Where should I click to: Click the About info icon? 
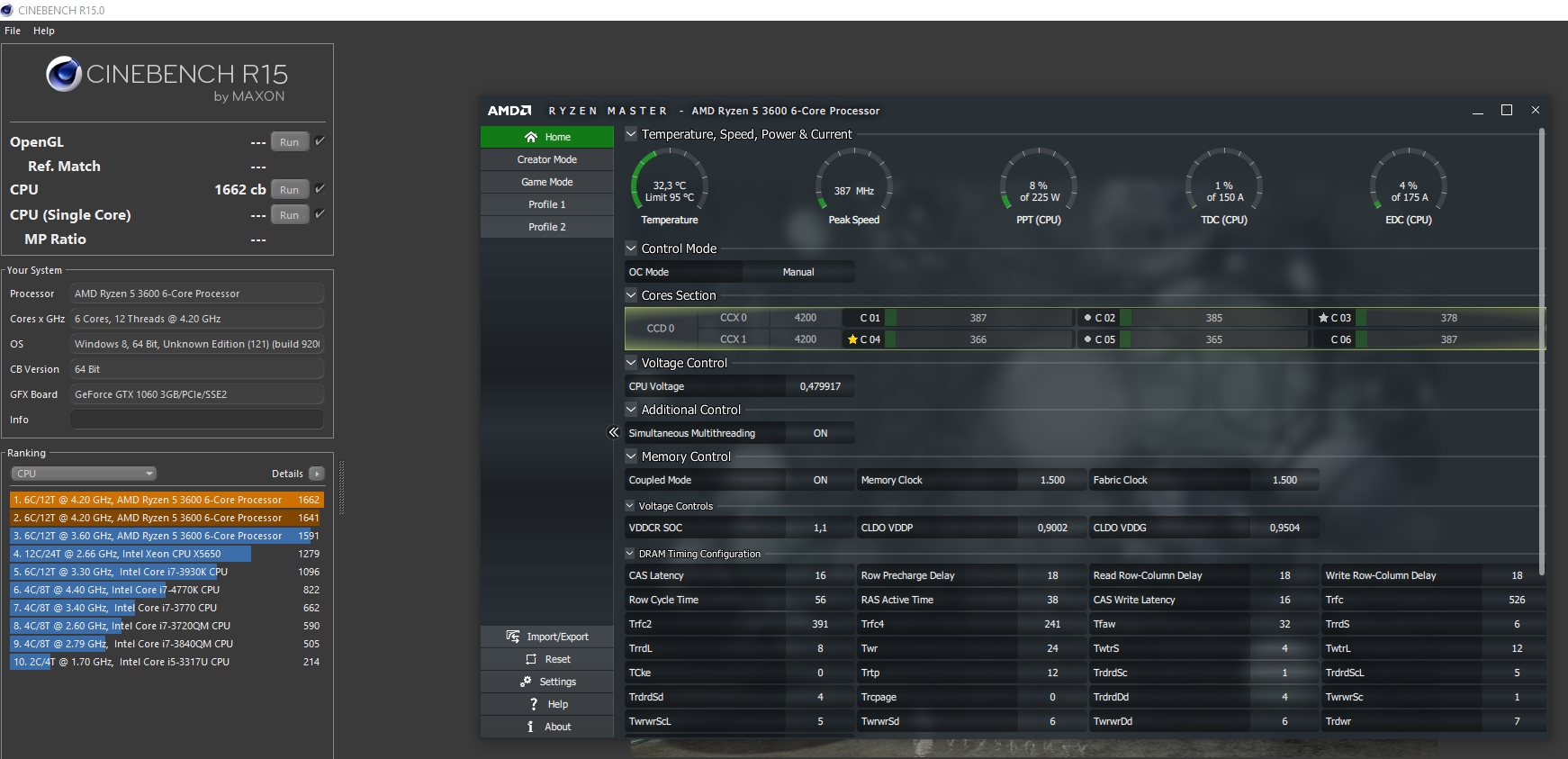[530, 727]
